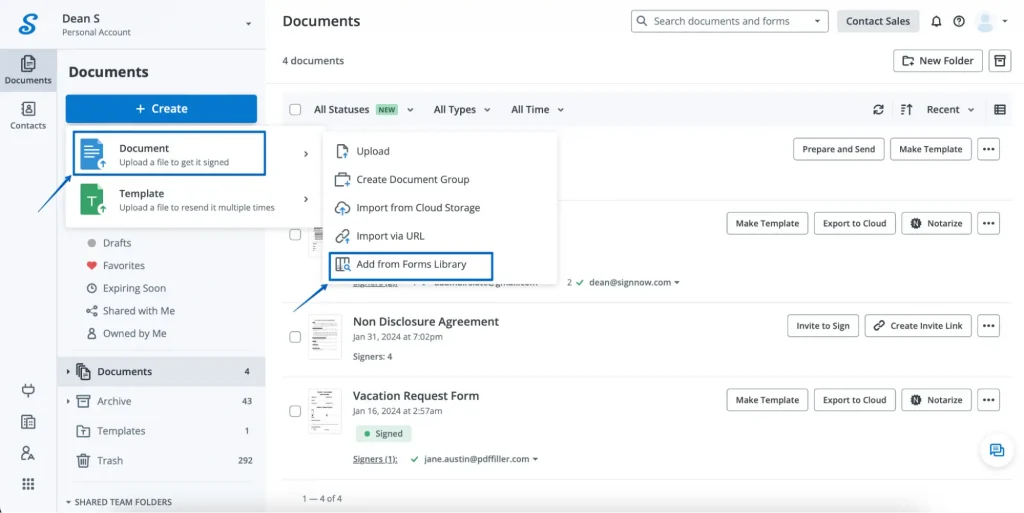Select the Vacation Request Form checkbox
The height and width of the screenshot is (513, 1024).
(295, 411)
